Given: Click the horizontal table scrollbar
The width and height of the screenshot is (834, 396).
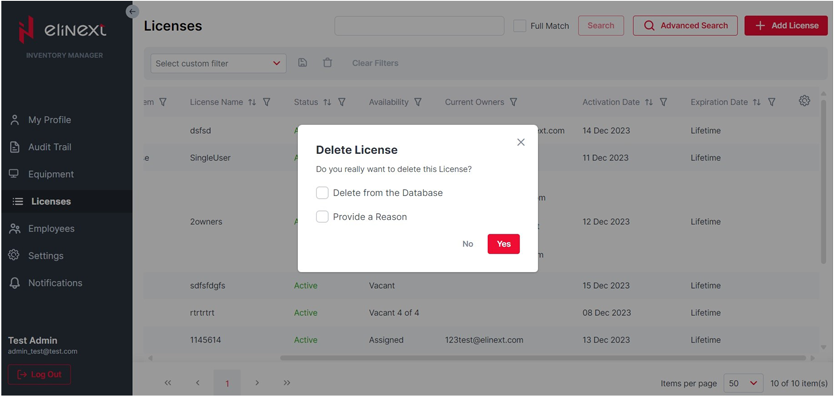Looking at the screenshot, I should (x=543, y=358).
